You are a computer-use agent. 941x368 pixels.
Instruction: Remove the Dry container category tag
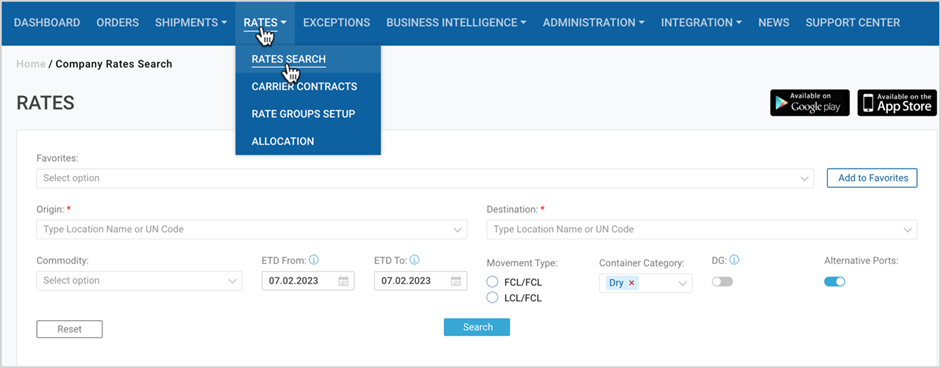click(x=631, y=283)
